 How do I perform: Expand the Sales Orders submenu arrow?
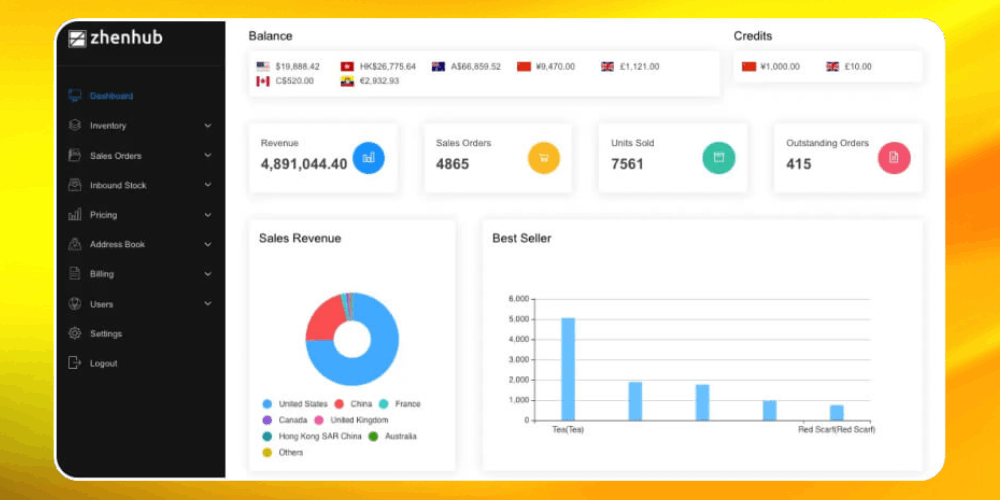point(208,156)
